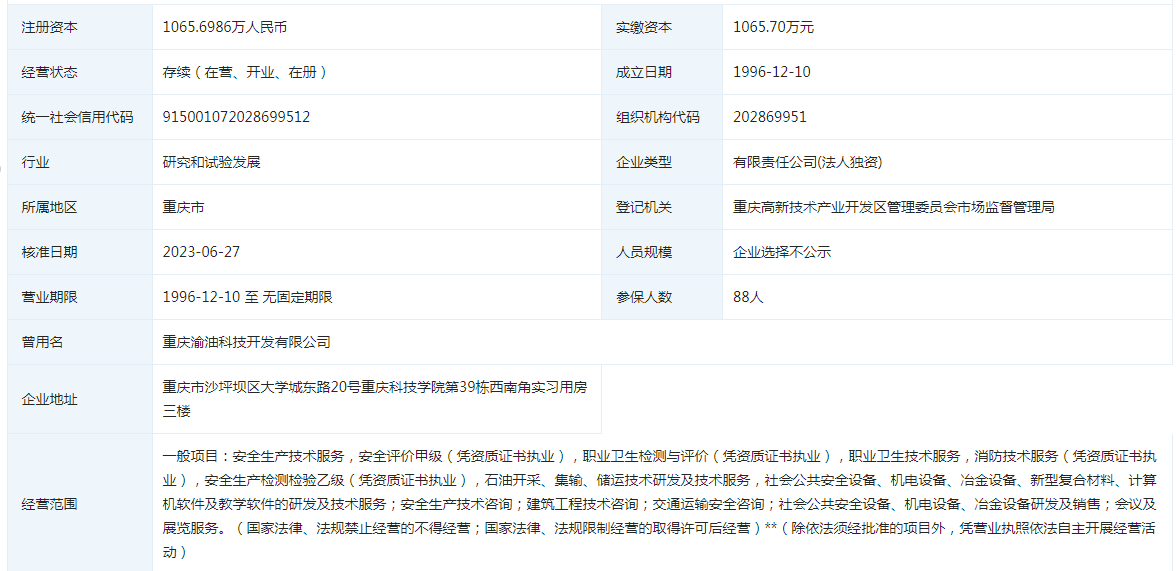Click the staff size value 企业选择不公示
Viewport: 1176px width, 571px height.
(x=781, y=252)
